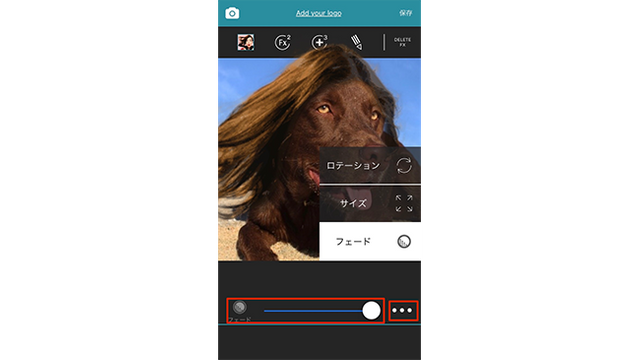
Task: Open the FX 2 effects icon
Action: pyautogui.click(x=282, y=42)
